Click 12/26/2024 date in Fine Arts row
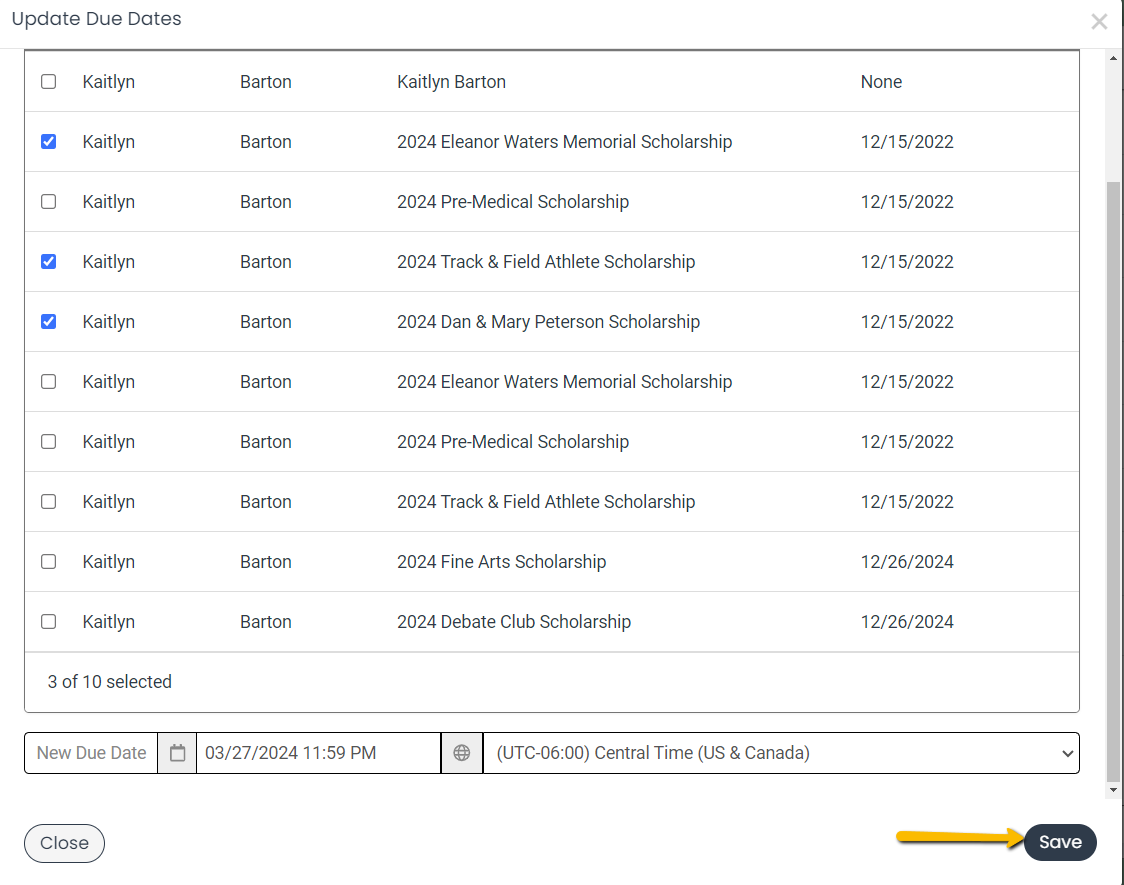1124x885 pixels. pyautogui.click(x=907, y=562)
